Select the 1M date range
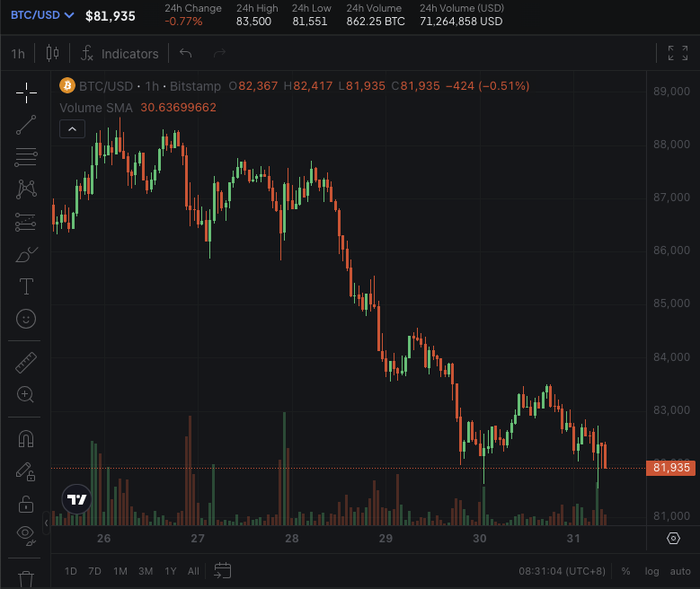Viewport: 700px width, 589px height. [x=120, y=571]
